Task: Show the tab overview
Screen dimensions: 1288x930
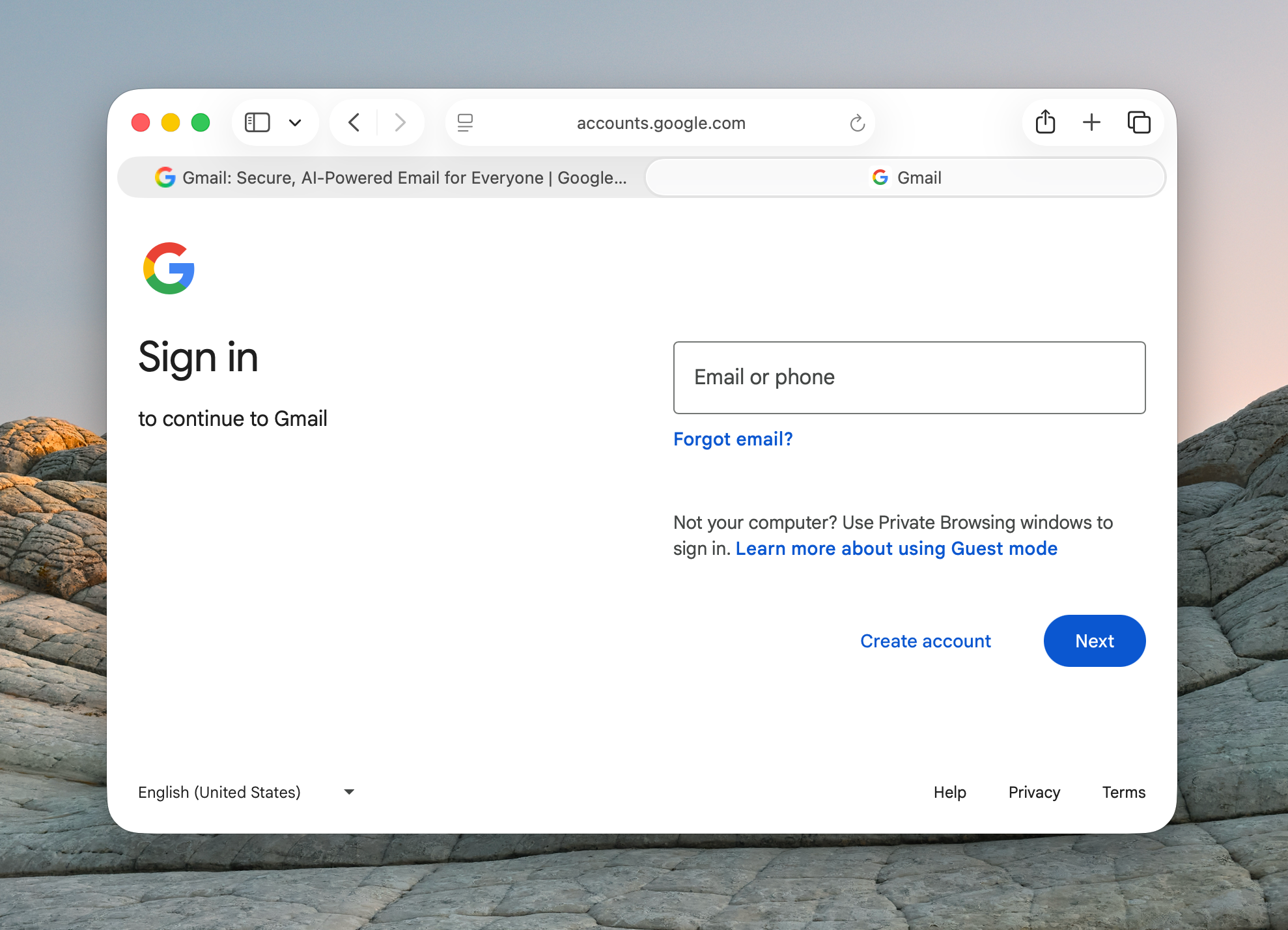Action: [x=1140, y=122]
